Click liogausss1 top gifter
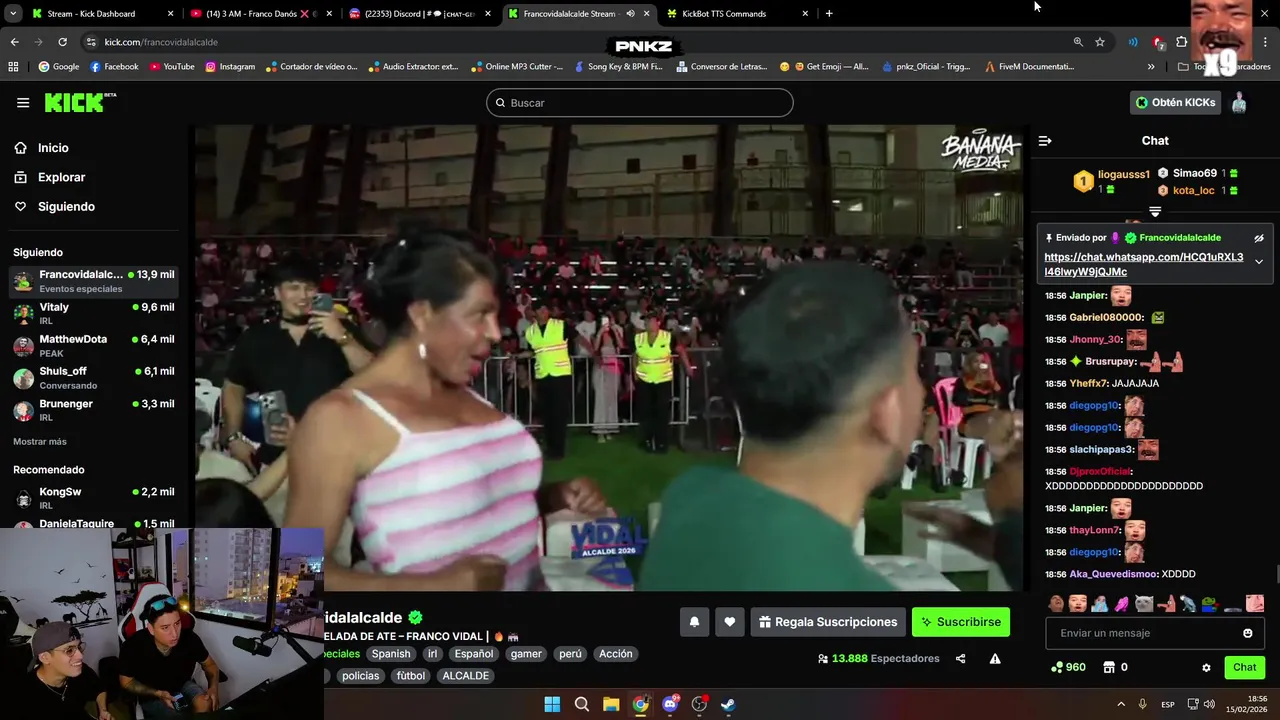The height and width of the screenshot is (720, 1280). (x=1124, y=174)
